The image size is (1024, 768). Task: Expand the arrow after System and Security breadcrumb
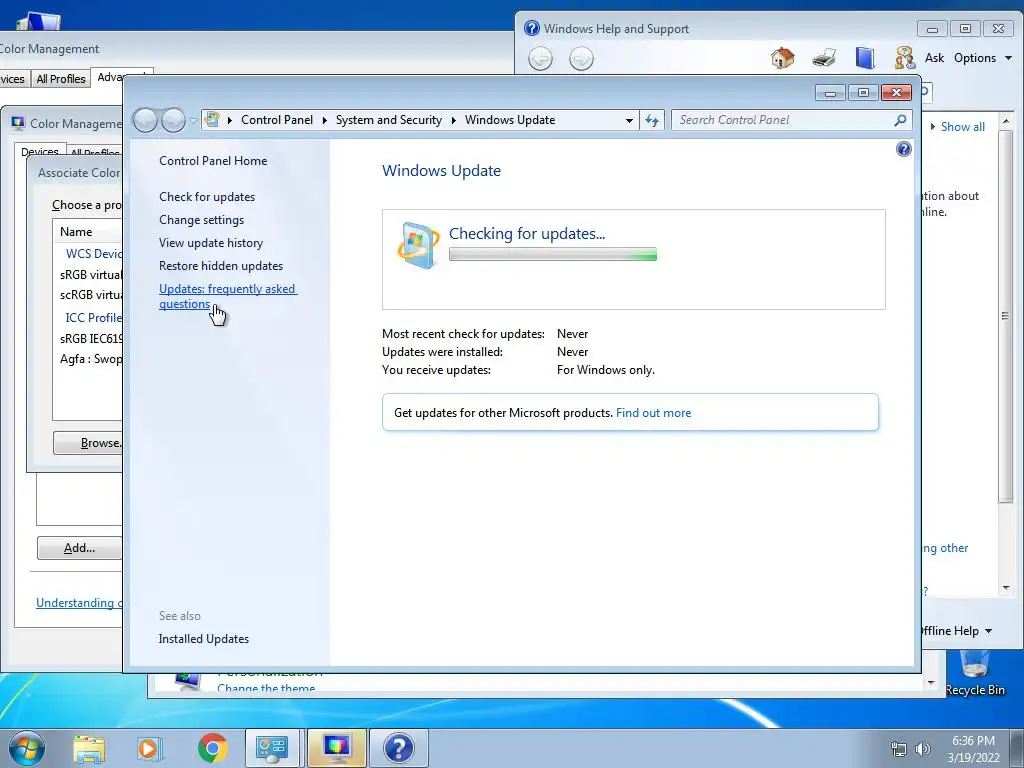click(x=453, y=120)
